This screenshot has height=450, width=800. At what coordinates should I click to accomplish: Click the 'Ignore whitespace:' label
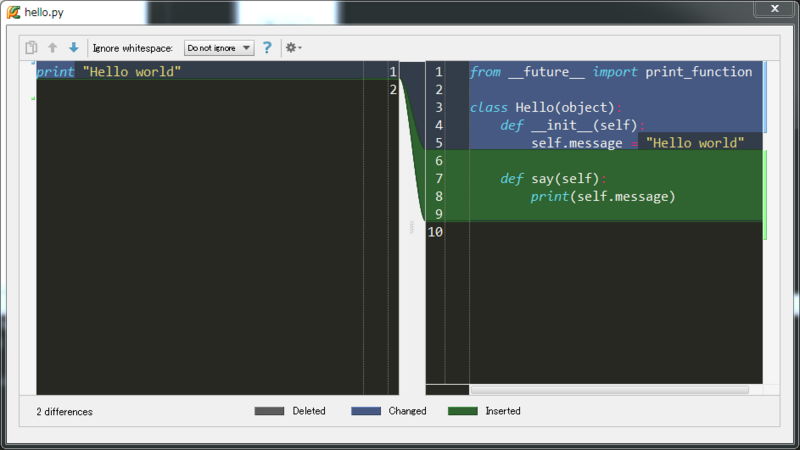pyautogui.click(x=133, y=48)
